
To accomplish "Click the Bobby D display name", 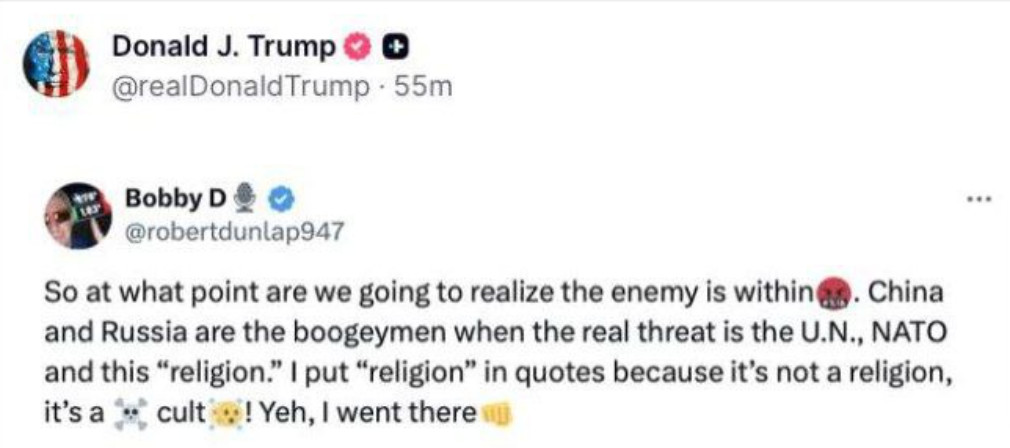I will point(175,199).
